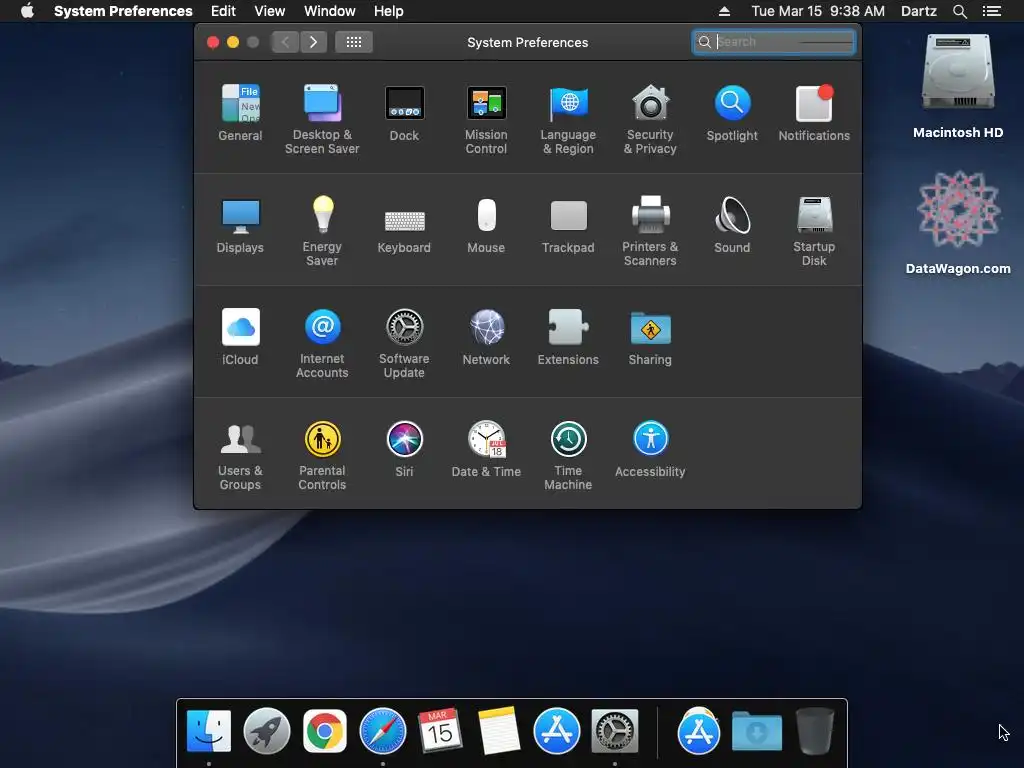
Task: Go forward with the right arrow button
Action: [313, 42]
